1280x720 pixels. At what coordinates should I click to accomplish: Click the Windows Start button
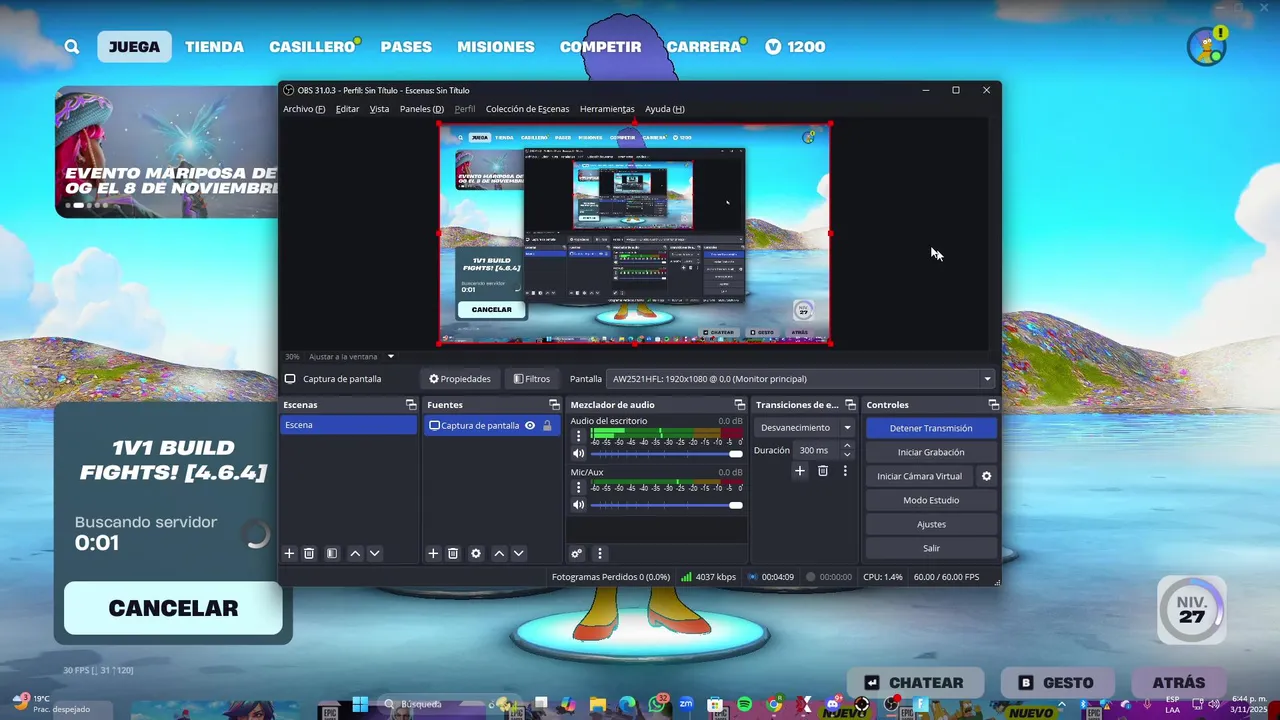[360, 704]
